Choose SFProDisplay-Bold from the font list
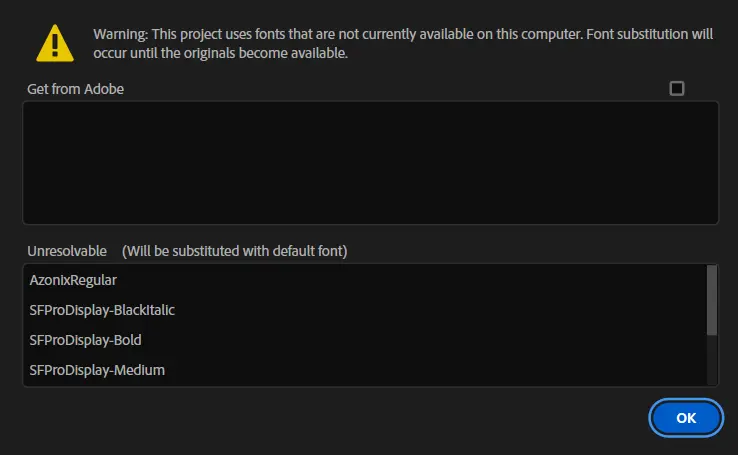738x455 pixels. coord(85,340)
